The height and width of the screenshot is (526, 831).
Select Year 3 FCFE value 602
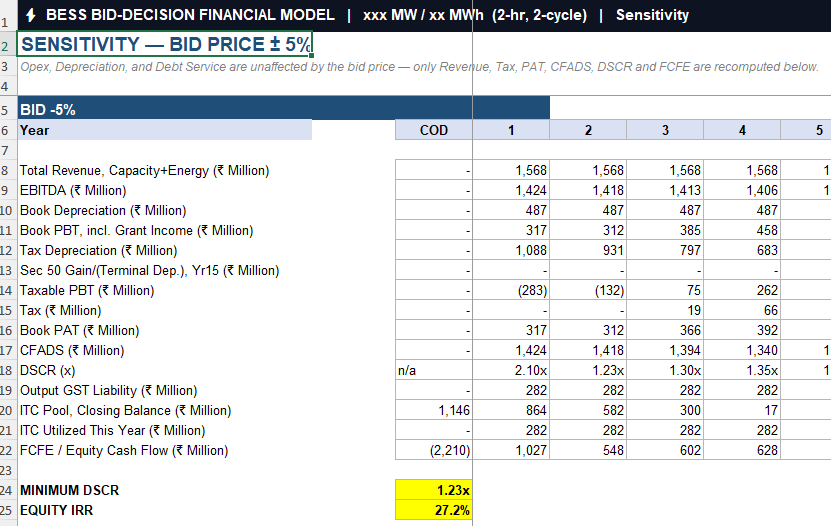click(665, 451)
